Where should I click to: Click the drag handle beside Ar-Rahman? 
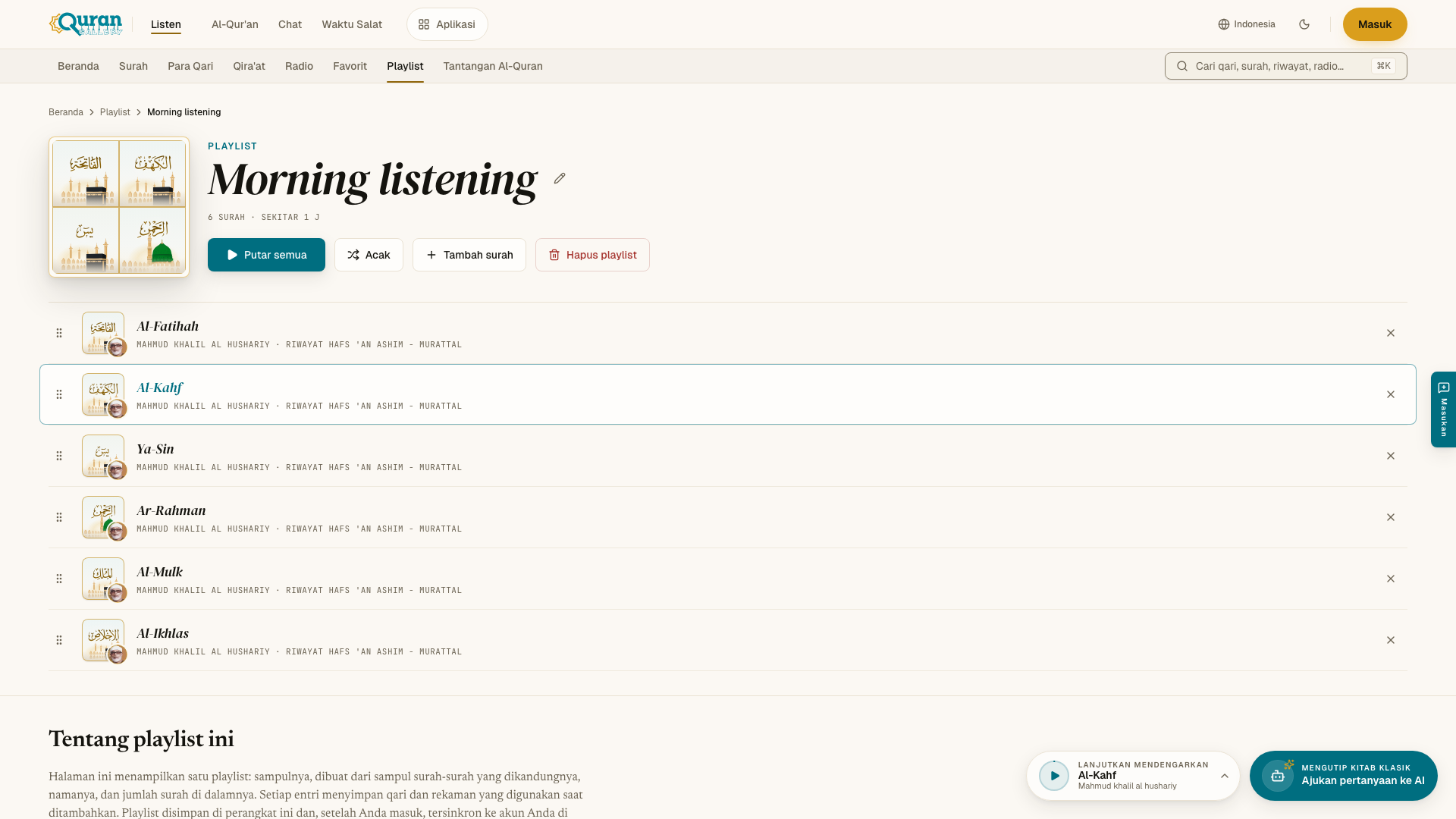coord(59,517)
